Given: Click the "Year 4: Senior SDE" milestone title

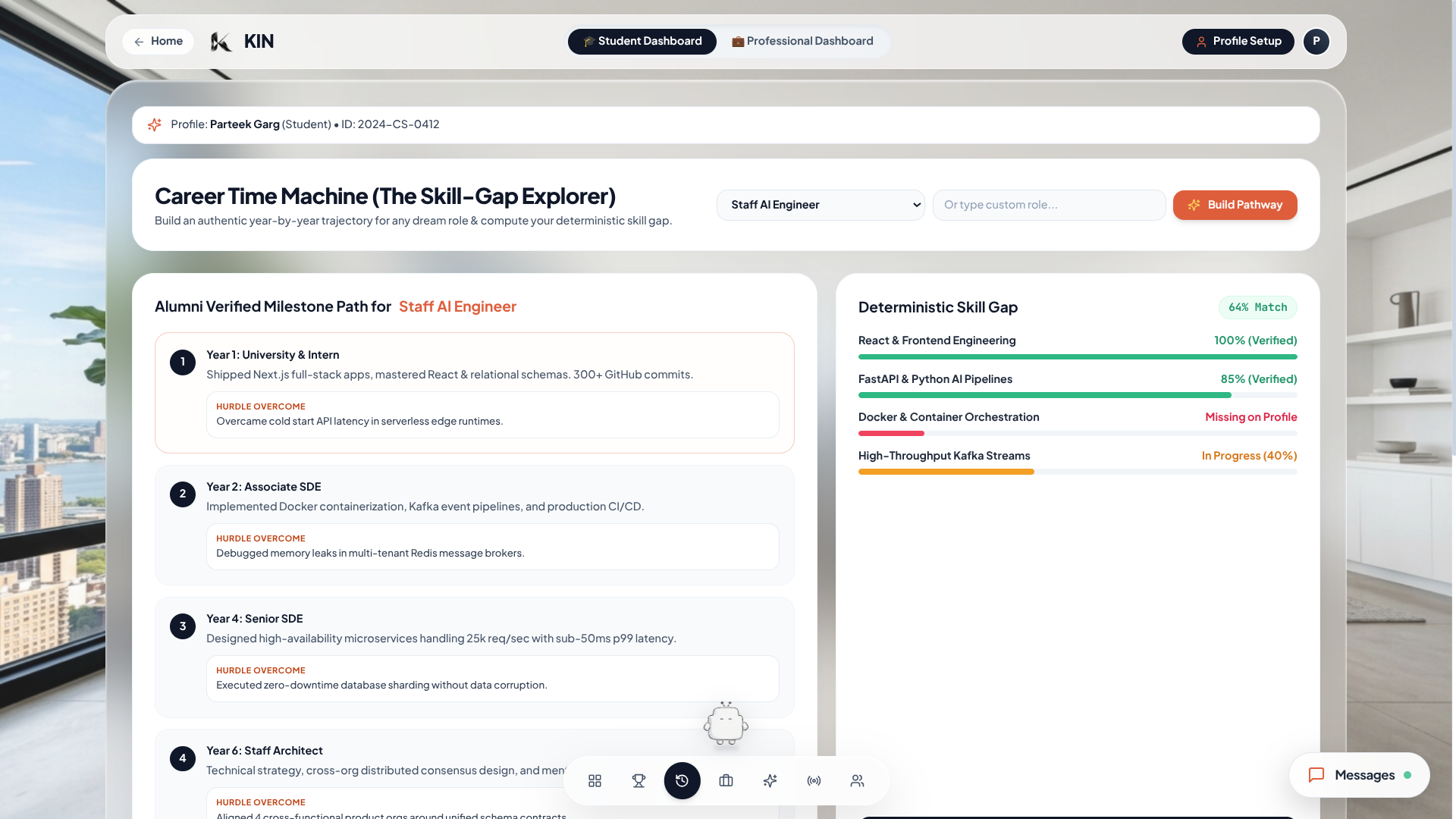Looking at the screenshot, I should click(255, 619).
